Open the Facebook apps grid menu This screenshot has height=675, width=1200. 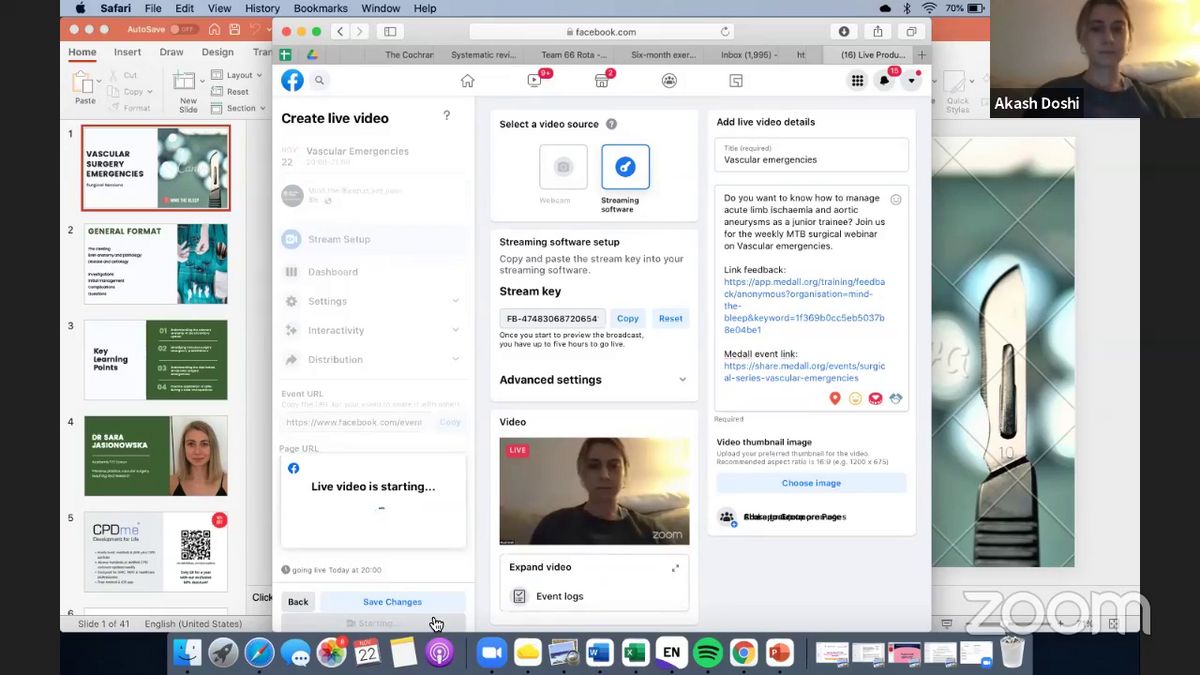[x=857, y=81]
